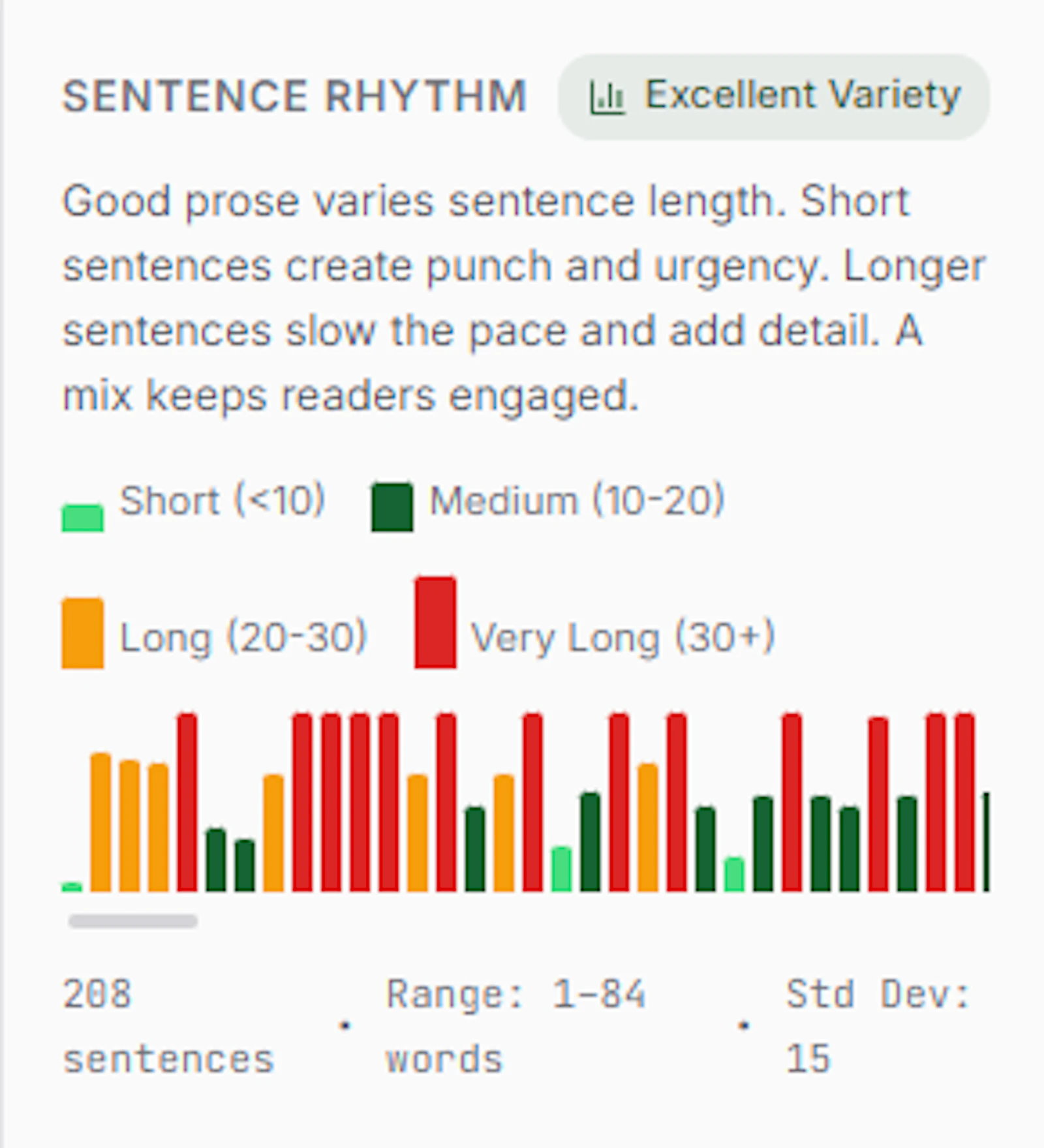Click the last red bar at chart's right
Image resolution: width=1044 pixels, height=1148 pixels.
[x=965, y=802]
